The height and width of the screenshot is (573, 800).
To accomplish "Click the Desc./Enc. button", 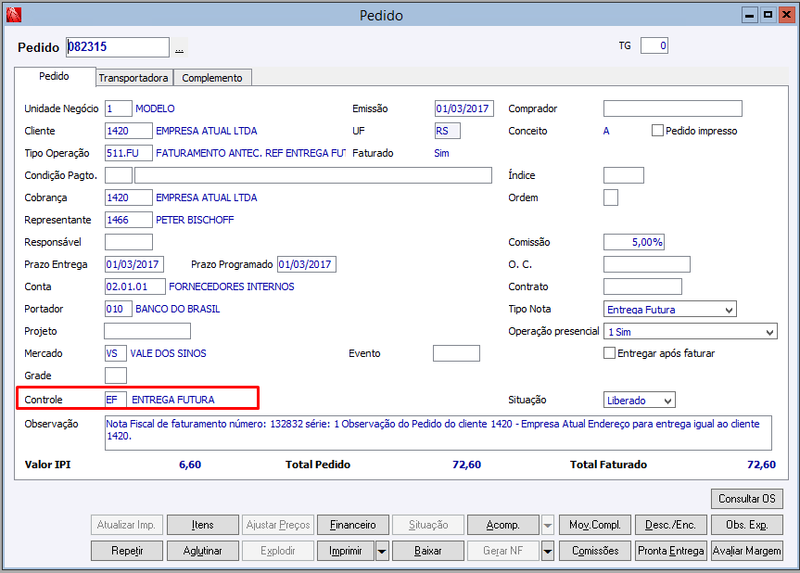I will click(x=670, y=525).
